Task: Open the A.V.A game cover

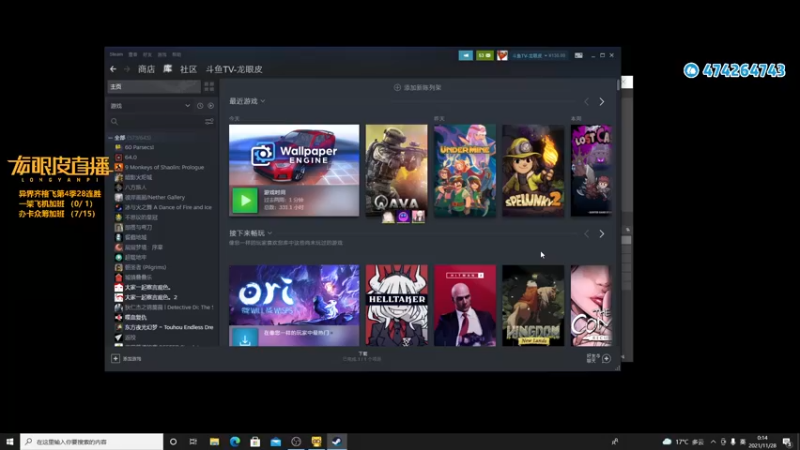Action: (x=396, y=170)
